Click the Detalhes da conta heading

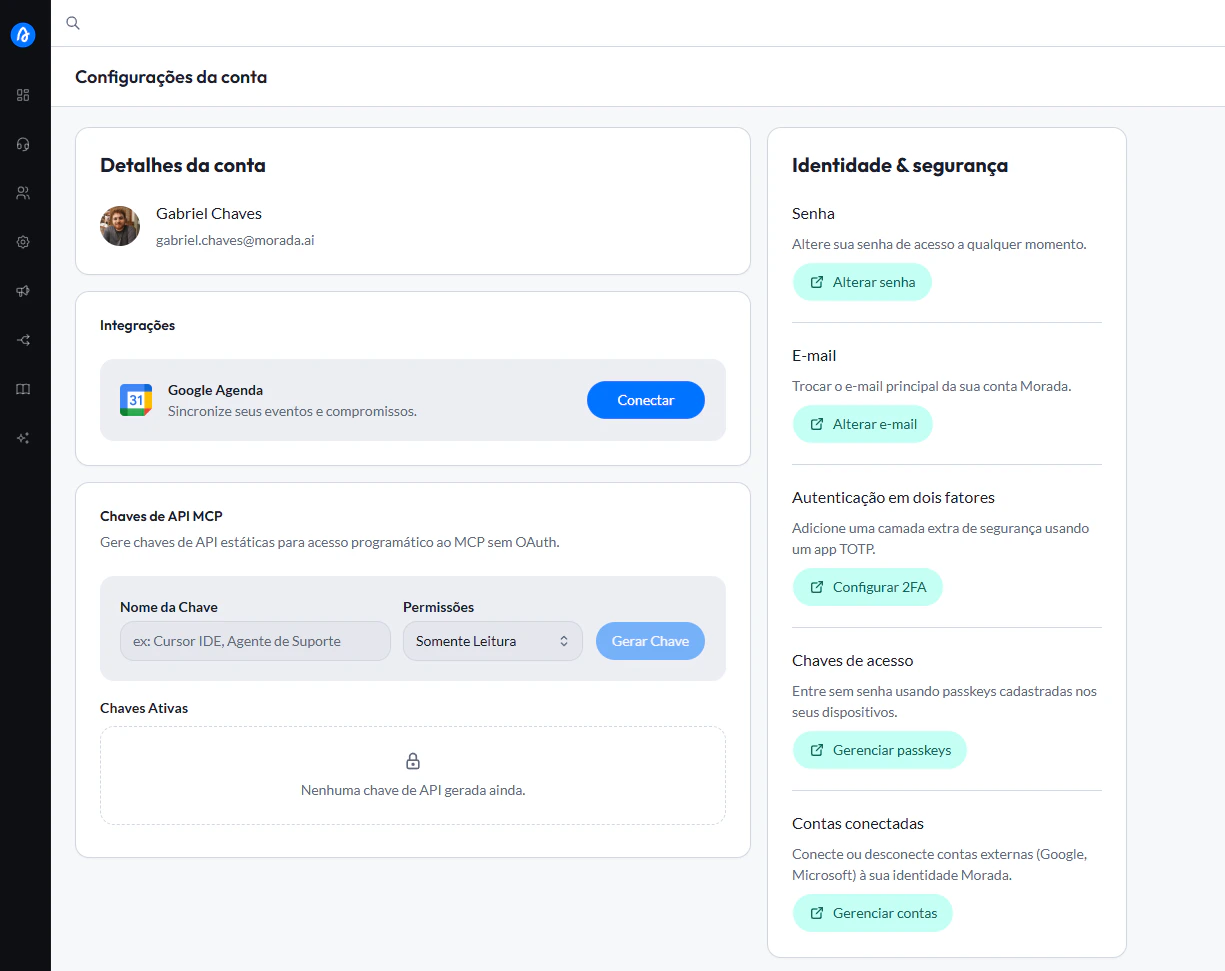(183, 166)
